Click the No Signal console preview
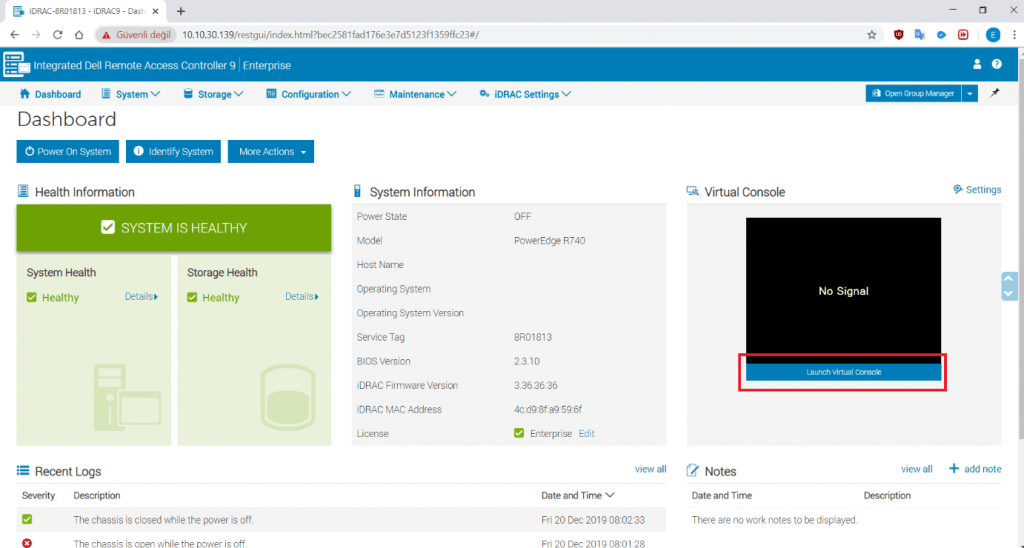 click(843, 290)
